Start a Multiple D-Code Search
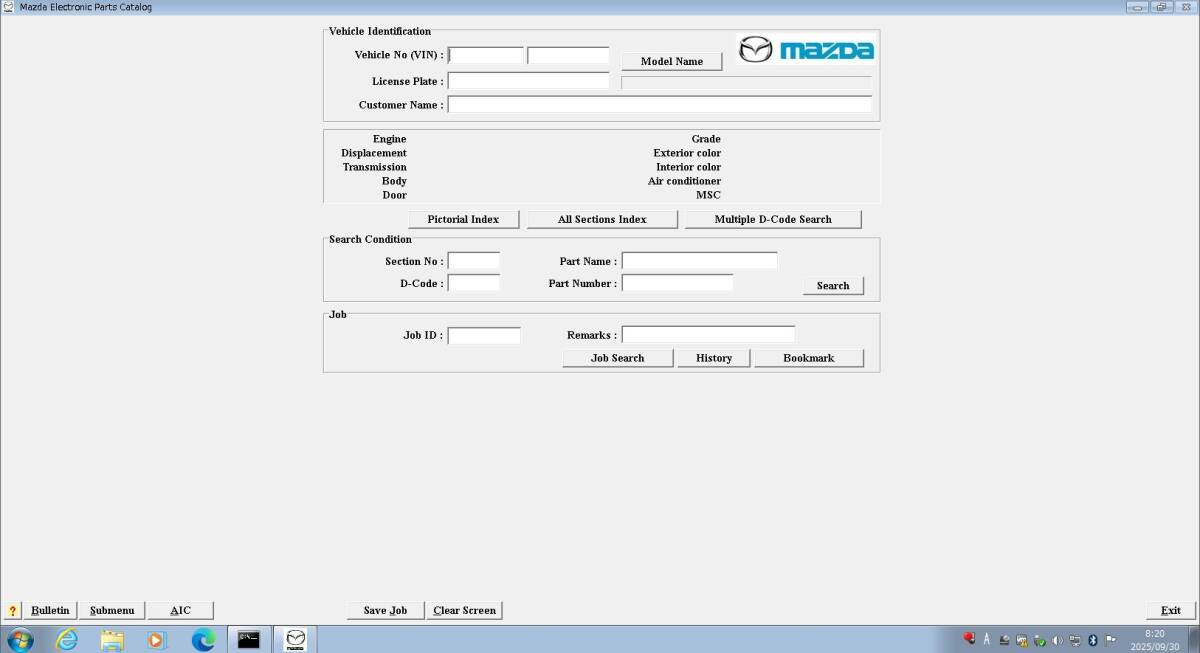The image size is (1200, 653). 772,219
